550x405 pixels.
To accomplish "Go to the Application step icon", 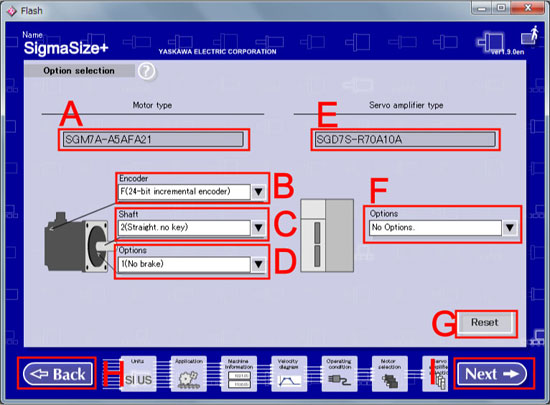I will pos(189,374).
